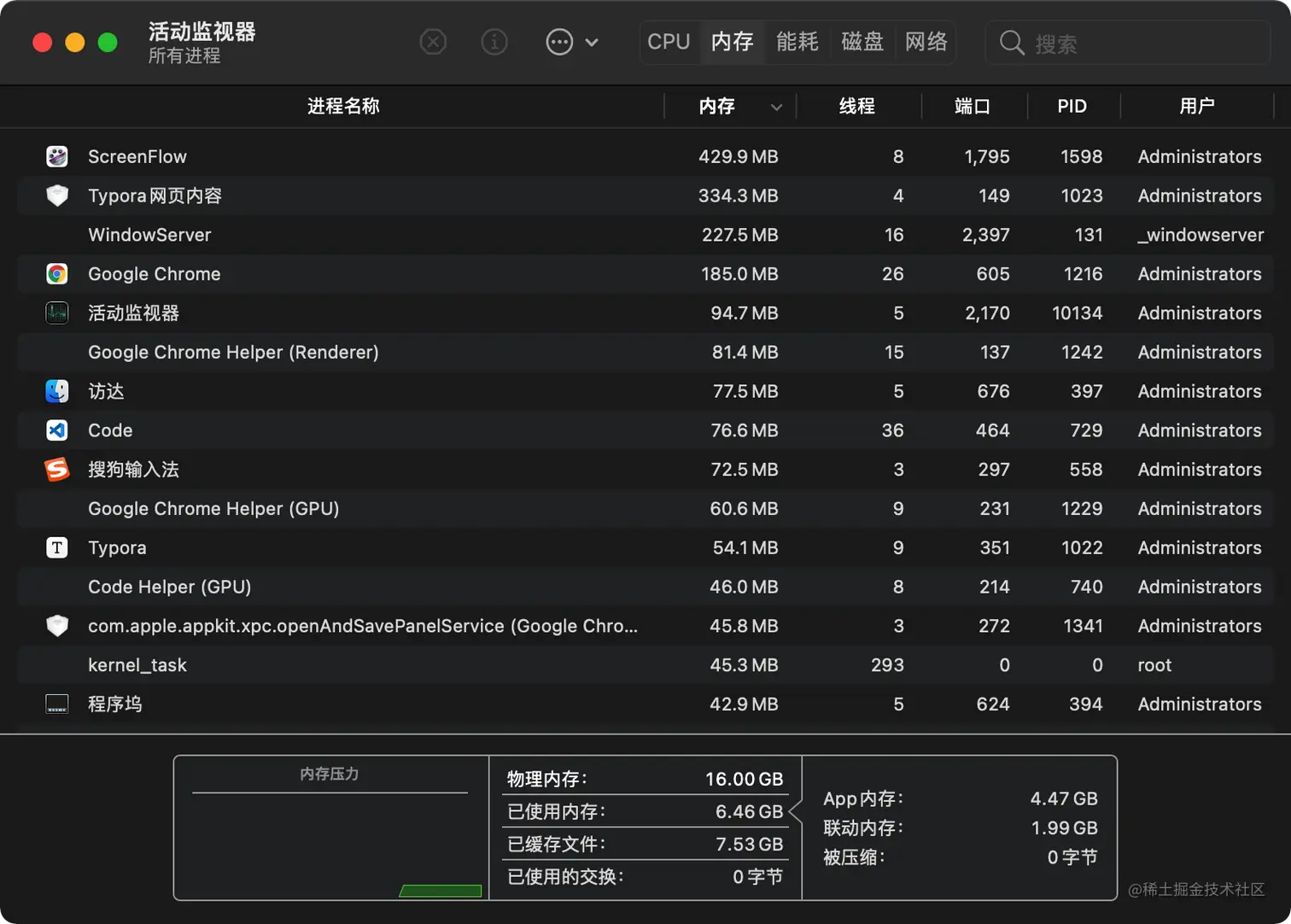The image size is (1291, 924).
Task: Sort by 进程名称 column header
Action: pos(343,106)
